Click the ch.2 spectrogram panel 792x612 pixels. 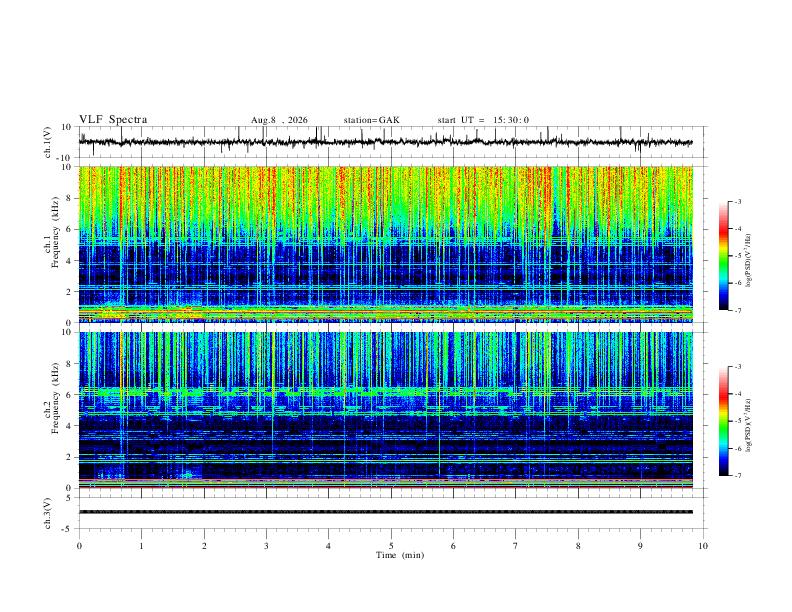coord(385,410)
